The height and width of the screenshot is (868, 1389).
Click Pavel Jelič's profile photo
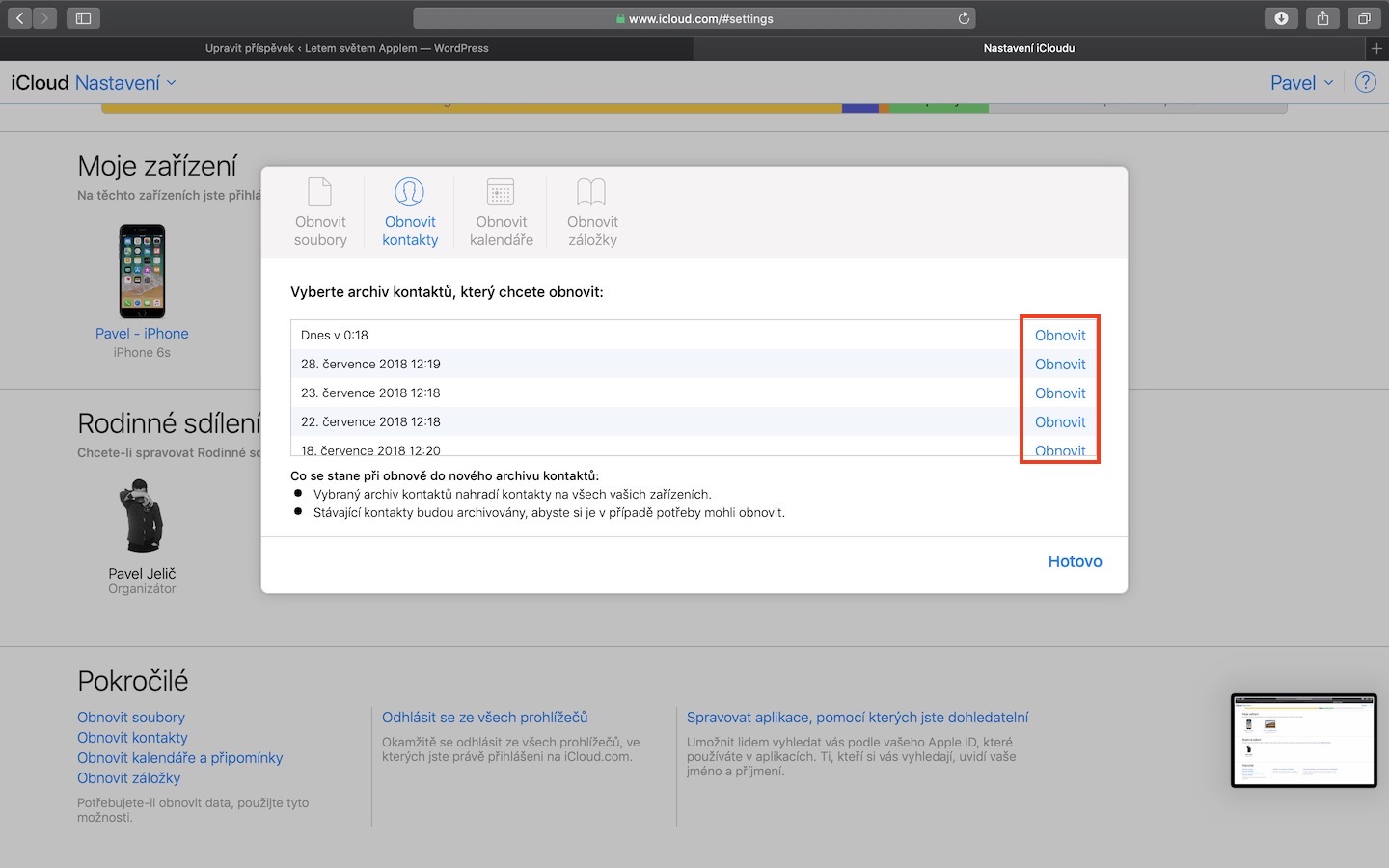click(142, 515)
